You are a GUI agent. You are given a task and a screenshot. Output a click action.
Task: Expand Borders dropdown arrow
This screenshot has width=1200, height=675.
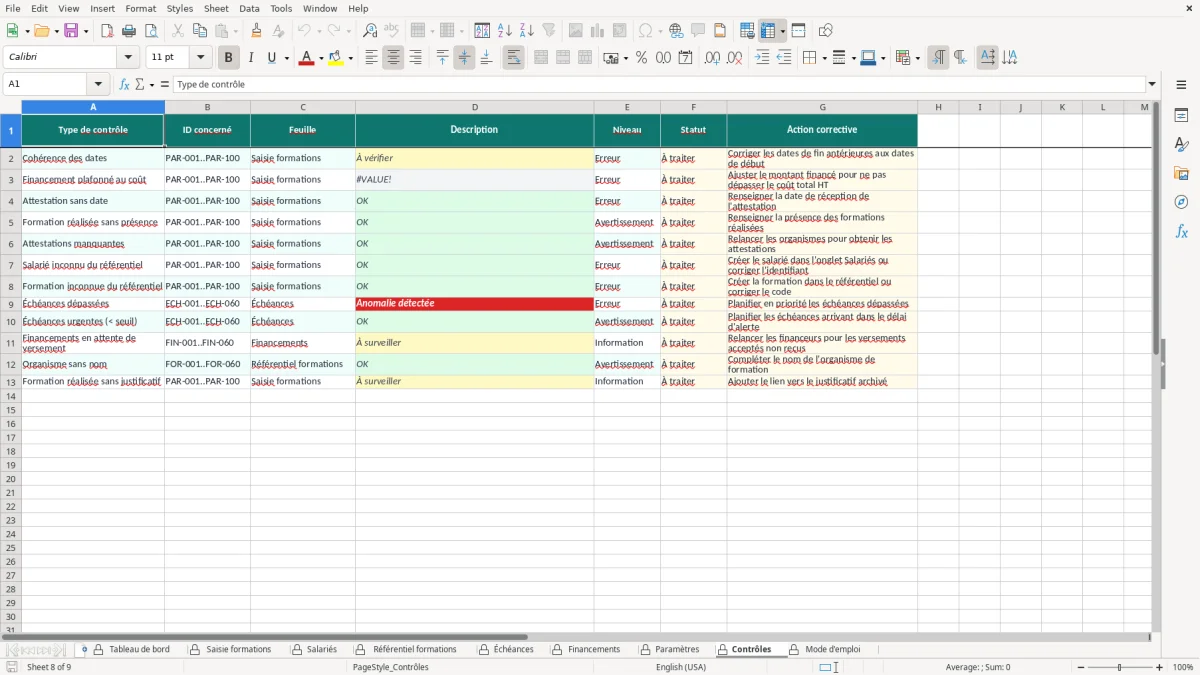(823, 58)
